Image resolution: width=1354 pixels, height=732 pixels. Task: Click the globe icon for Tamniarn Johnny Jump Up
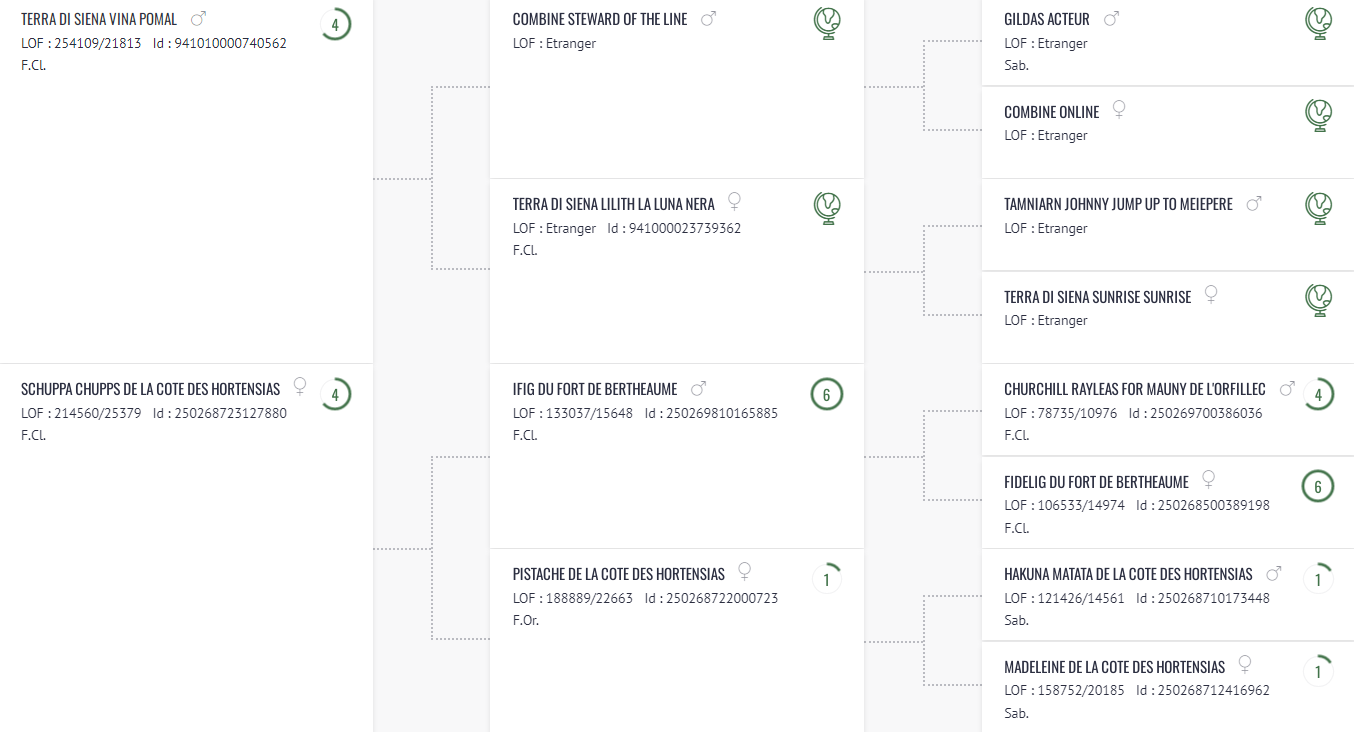[x=1318, y=208]
